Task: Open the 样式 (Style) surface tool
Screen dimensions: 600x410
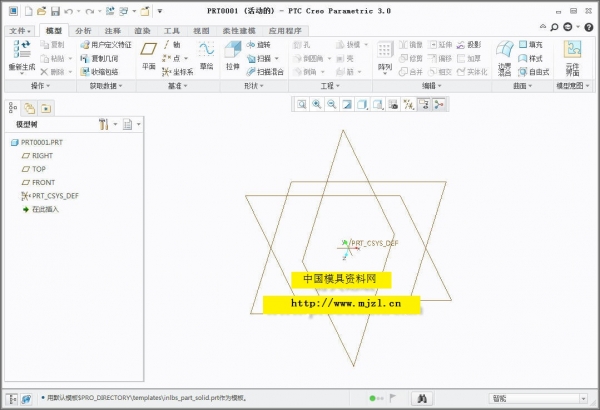Action: point(530,58)
